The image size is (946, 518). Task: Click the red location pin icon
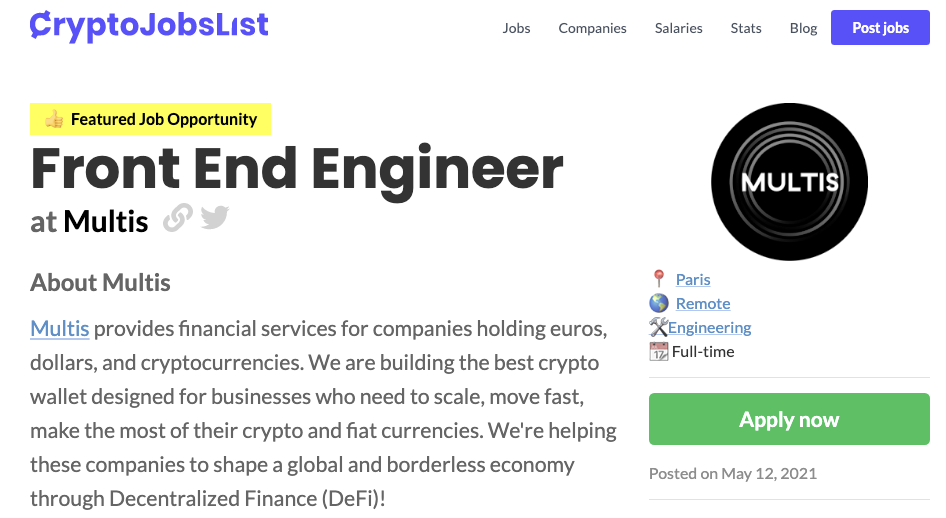(659, 279)
